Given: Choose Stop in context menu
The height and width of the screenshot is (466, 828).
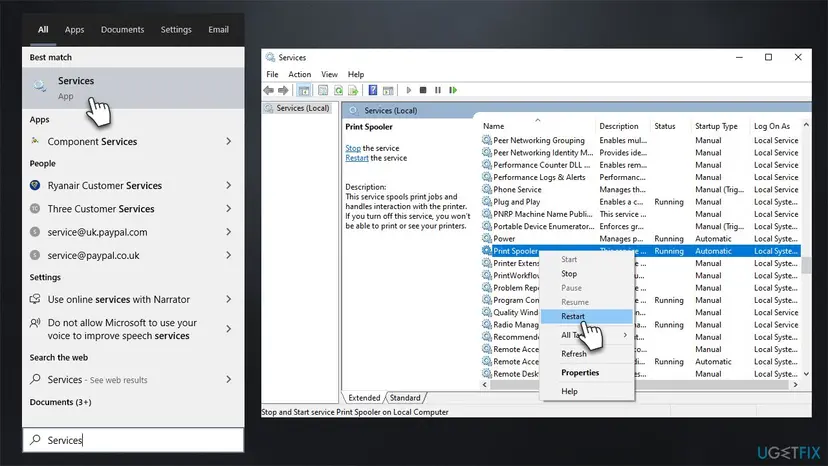Looking at the screenshot, I should [587, 274].
